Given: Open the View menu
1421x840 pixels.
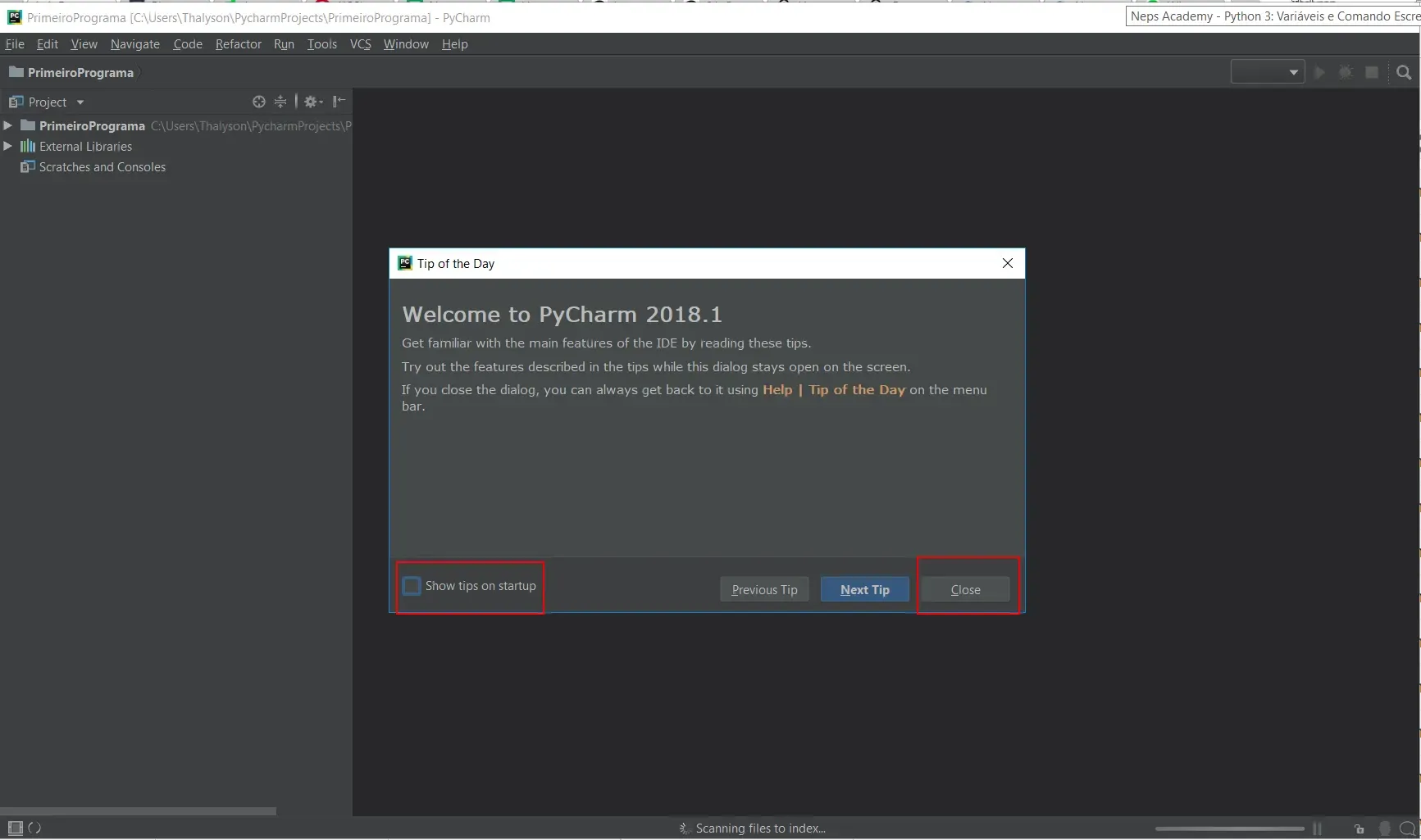Looking at the screenshot, I should coord(84,44).
